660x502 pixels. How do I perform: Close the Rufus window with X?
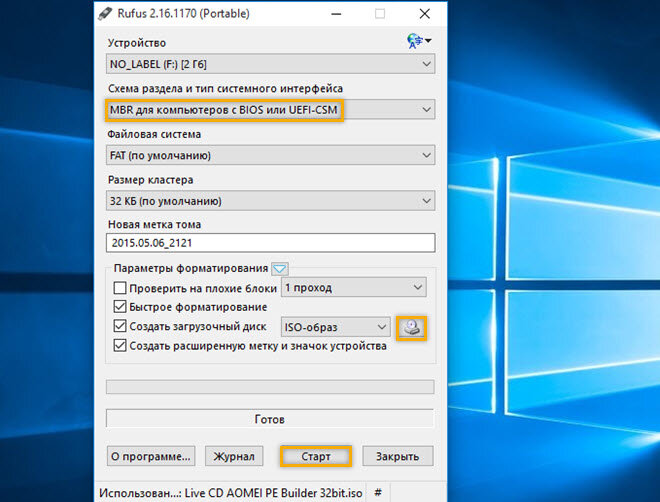point(425,14)
